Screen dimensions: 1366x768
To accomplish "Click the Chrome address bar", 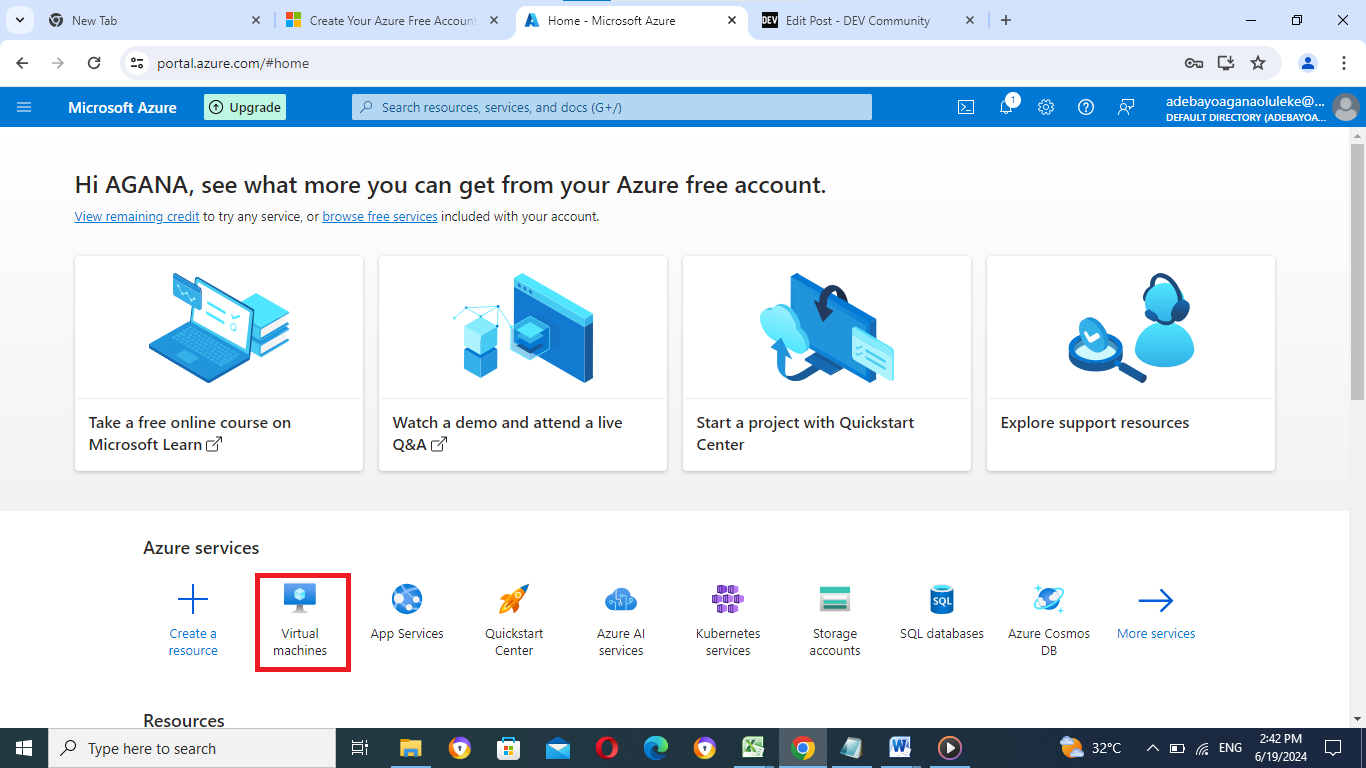I will (x=660, y=63).
